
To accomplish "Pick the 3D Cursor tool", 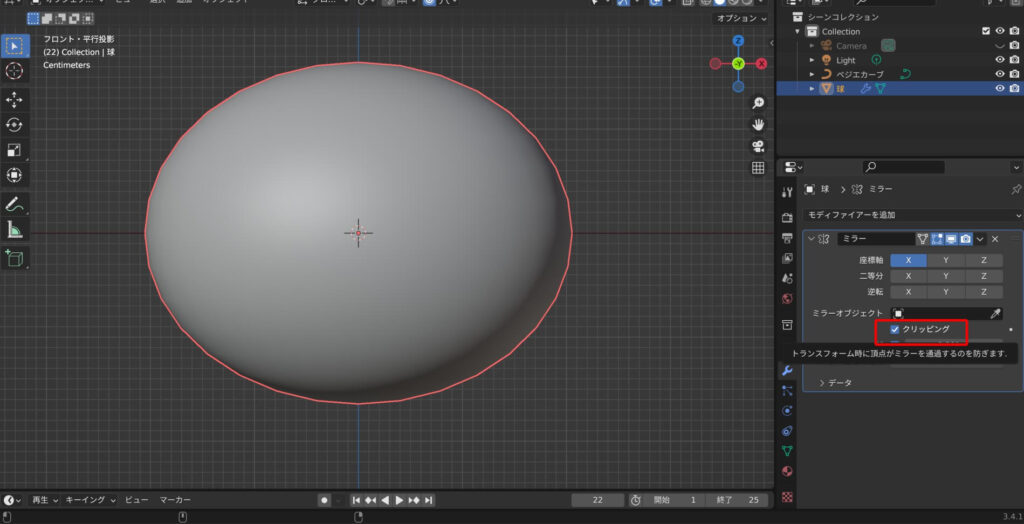I will (x=15, y=71).
